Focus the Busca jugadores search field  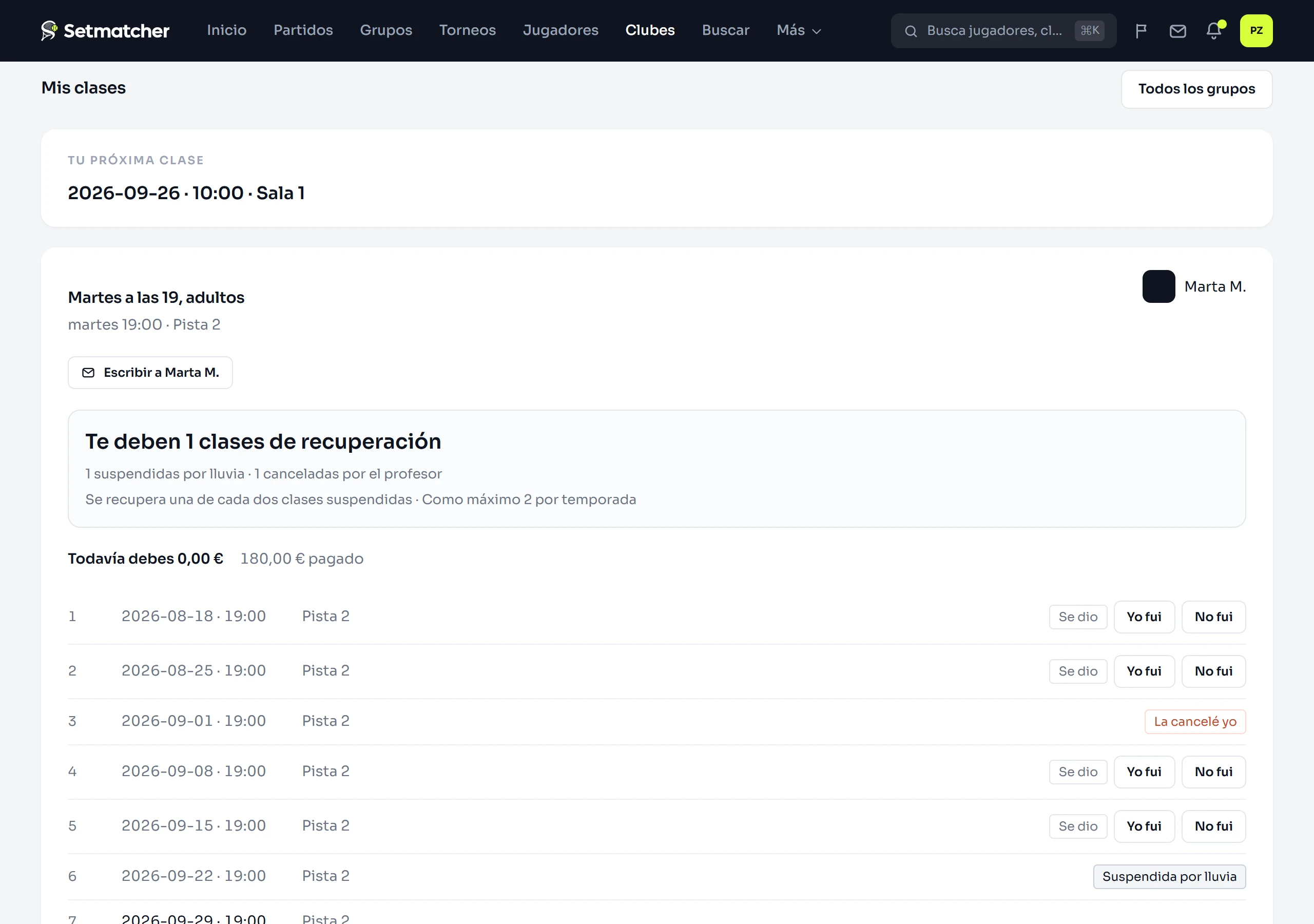click(1002, 31)
